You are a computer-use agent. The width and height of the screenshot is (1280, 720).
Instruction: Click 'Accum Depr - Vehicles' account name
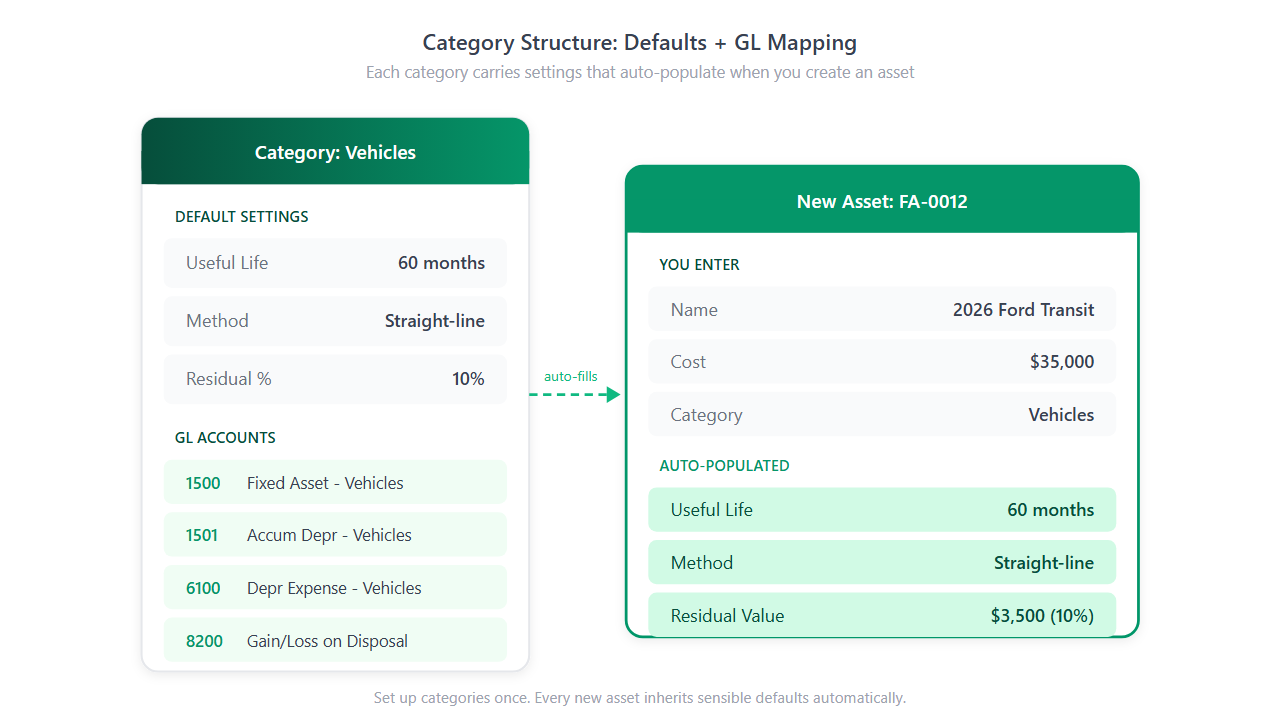329,535
